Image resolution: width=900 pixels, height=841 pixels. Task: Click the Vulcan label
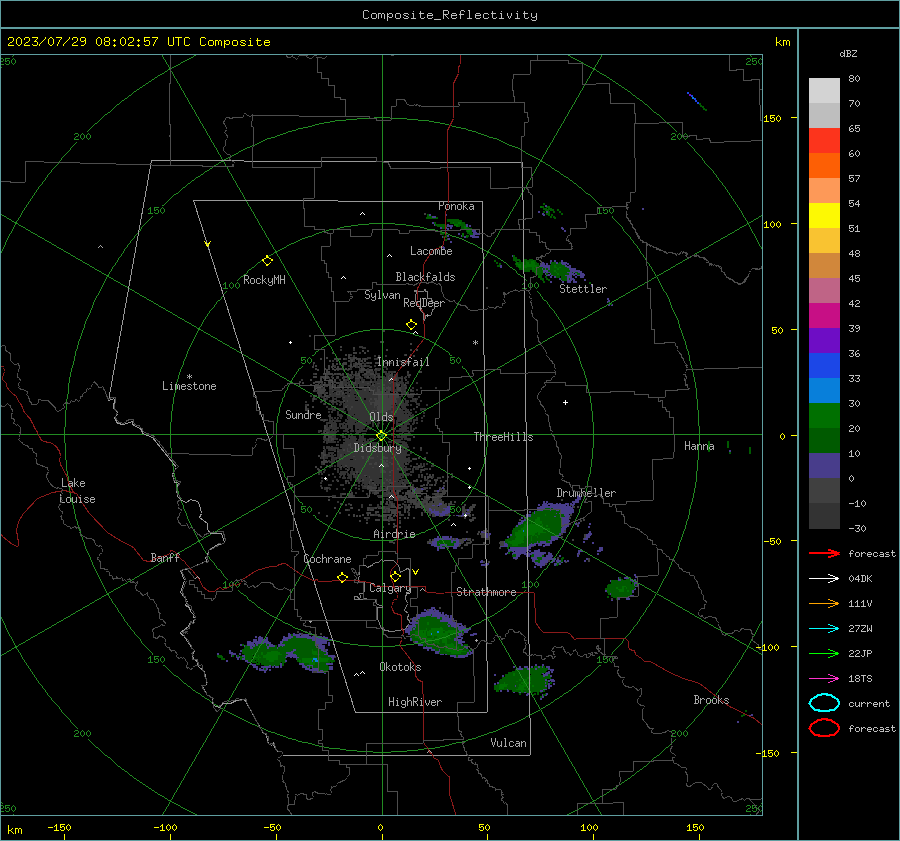(508, 743)
